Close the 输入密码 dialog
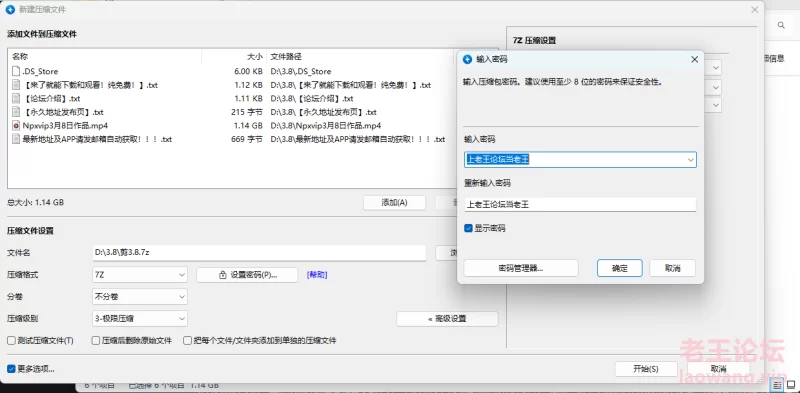This screenshot has width=800, height=393. (x=694, y=60)
